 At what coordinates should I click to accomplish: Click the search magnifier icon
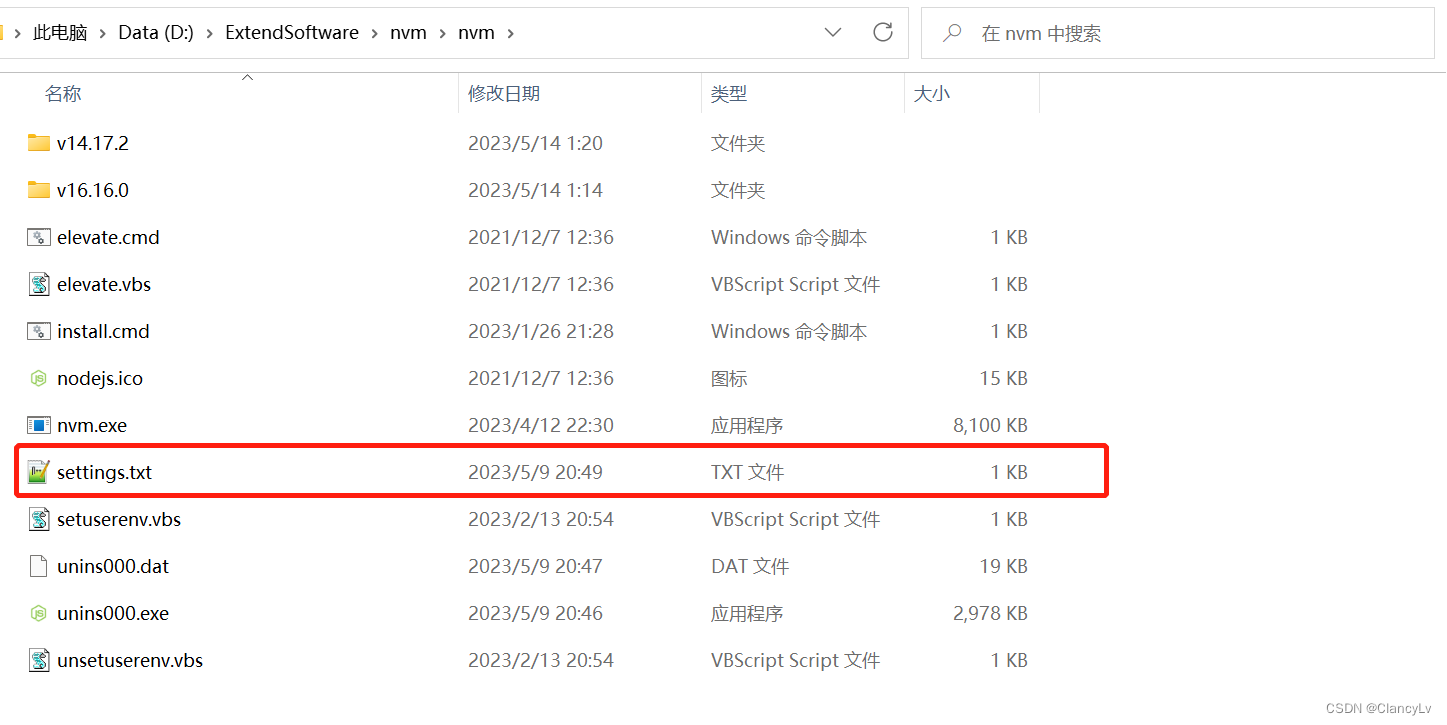[952, 33]
